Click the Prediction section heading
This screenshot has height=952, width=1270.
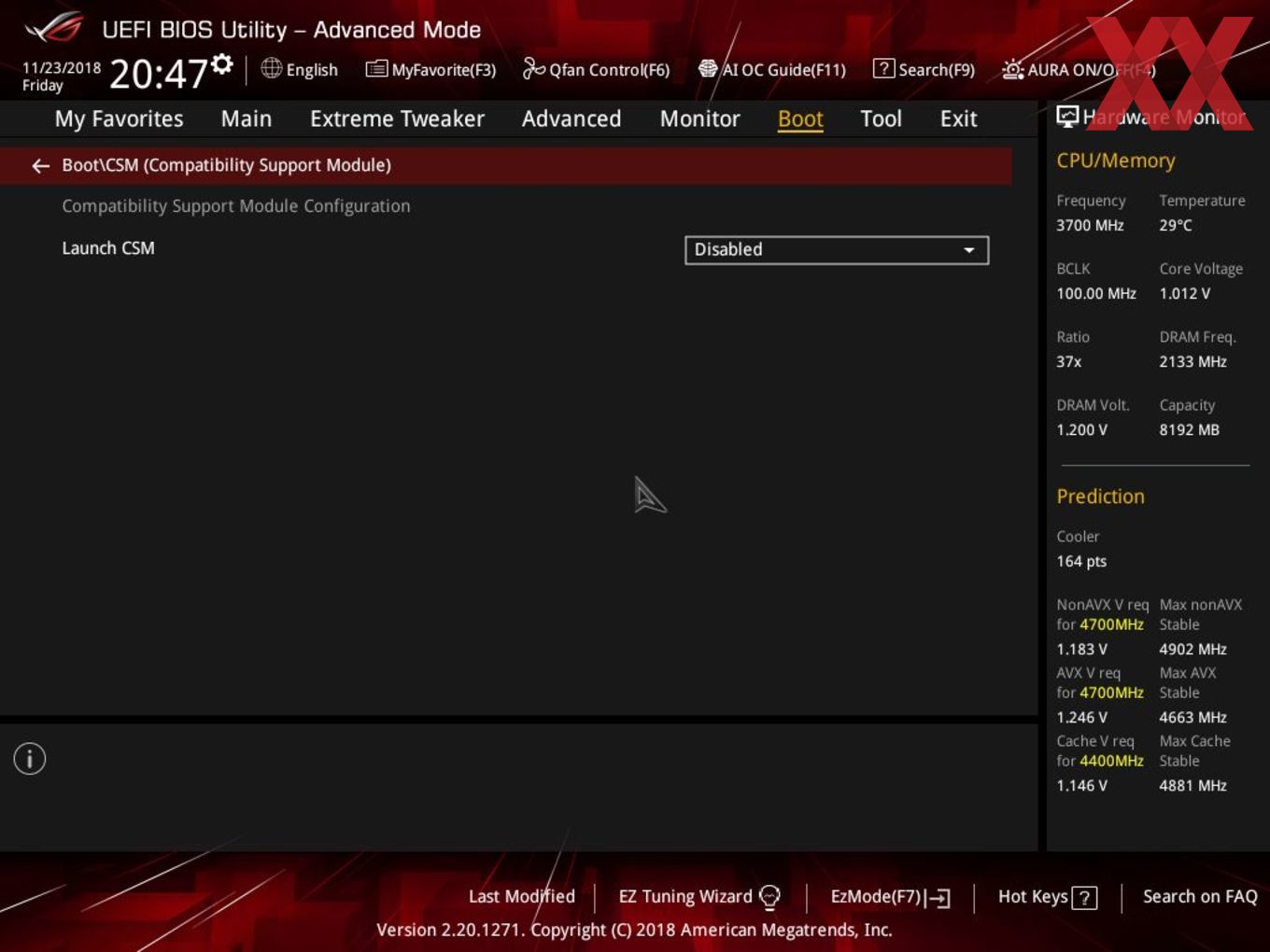pyautogui.click(x=1100, y=497)
